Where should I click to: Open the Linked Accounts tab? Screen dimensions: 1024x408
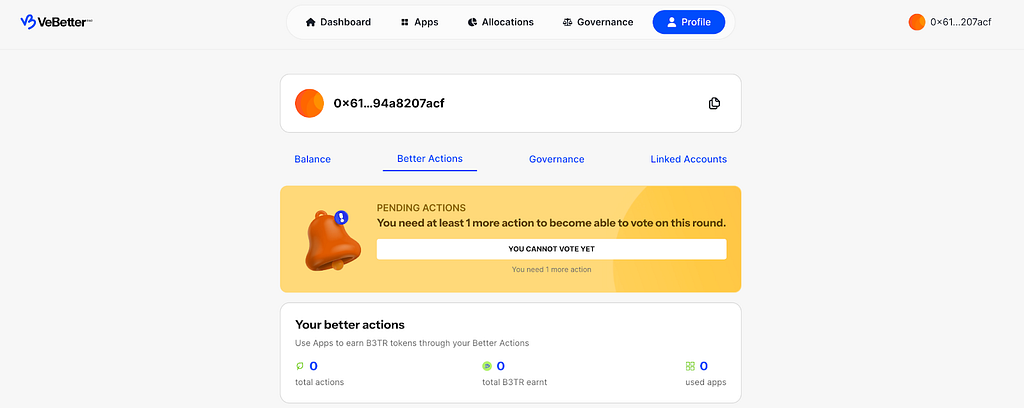coord(688,159)
